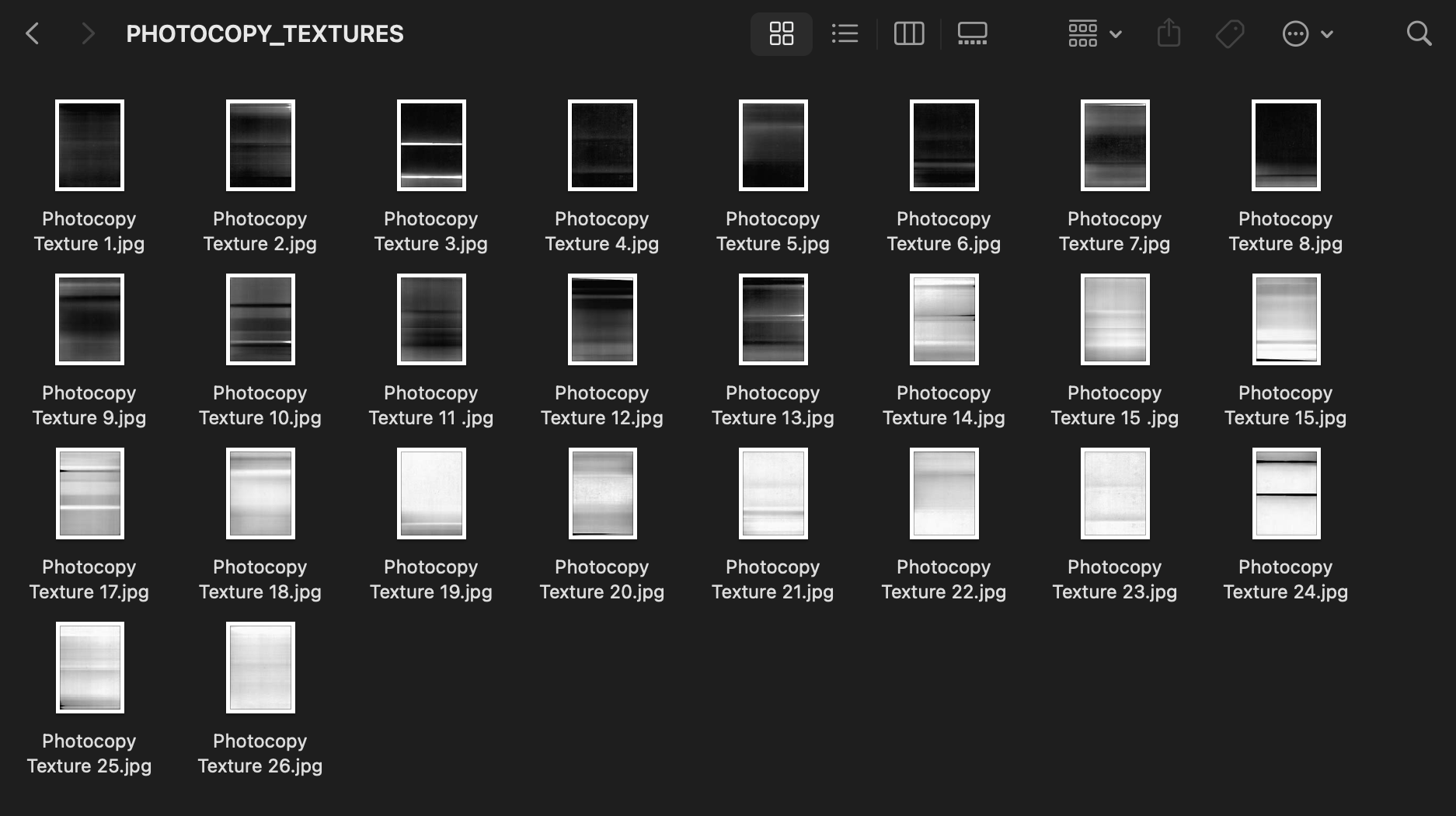Open the Share menu
The height and width of the screenshot is (816, 1456).
pos(1169,33)
